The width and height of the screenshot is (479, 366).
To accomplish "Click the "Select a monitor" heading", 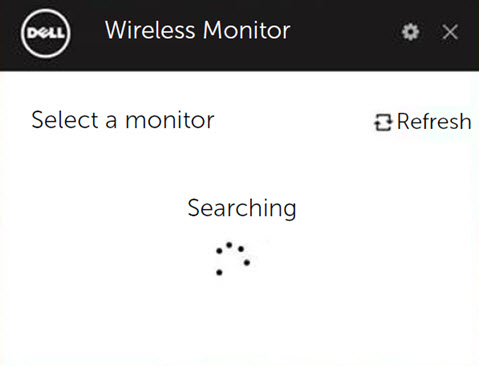I will 123,120.
